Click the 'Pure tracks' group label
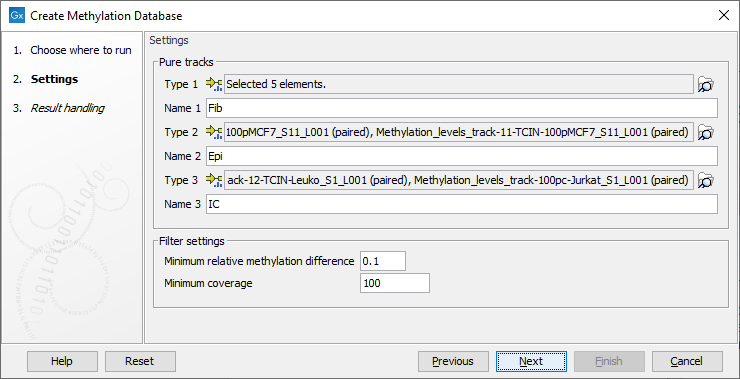The height and width of the screenshot is (379, 740). (x=186, y=62)
